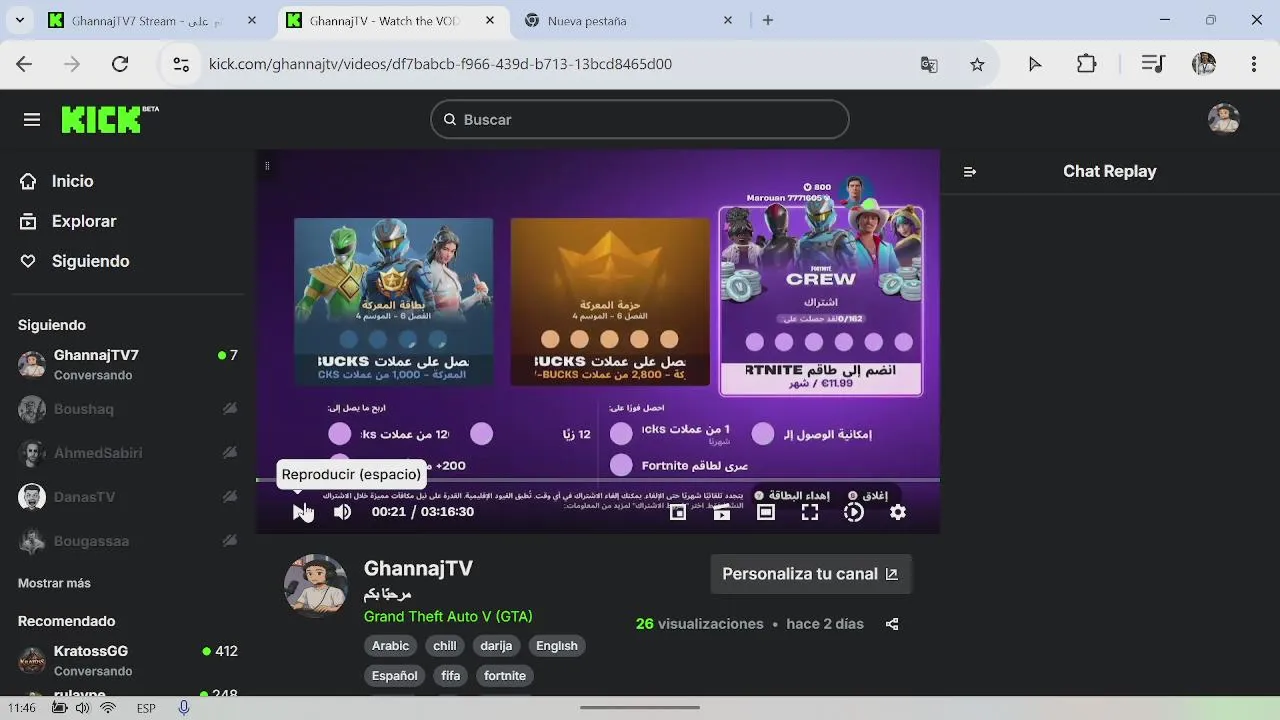Click GhannajTV channel avatar below video
Image resolution: width=1280 pixels, height=720 pixels.
(316, 585)
